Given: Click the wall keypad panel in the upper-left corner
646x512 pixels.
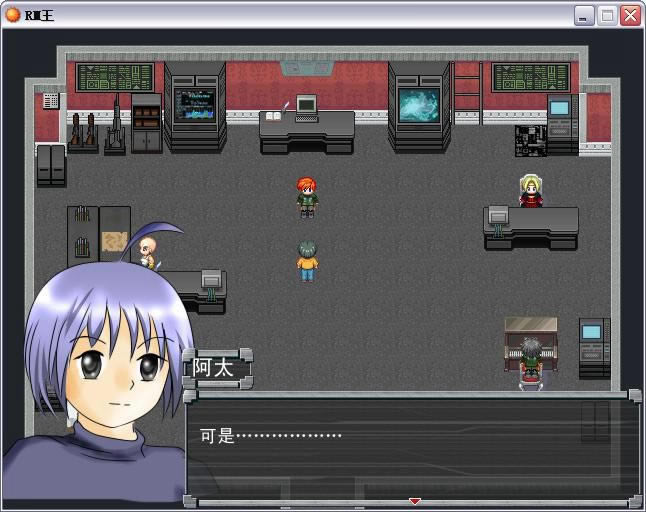Looking at the screenshot, I should point(51,101).
